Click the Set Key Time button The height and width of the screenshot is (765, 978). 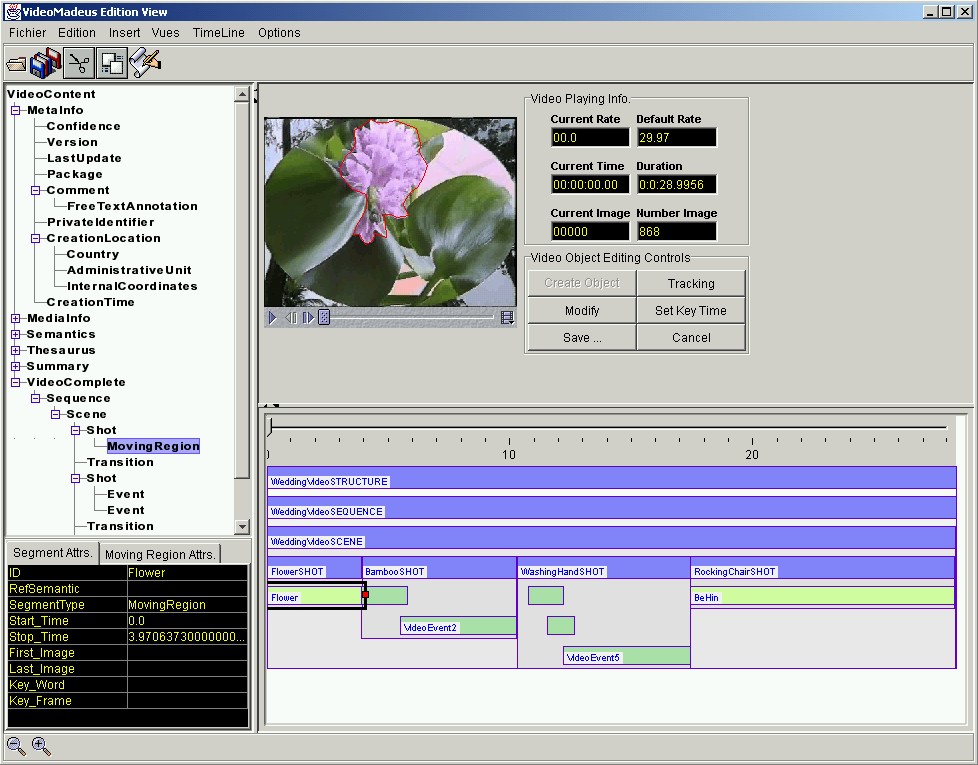tap(691, 310)
